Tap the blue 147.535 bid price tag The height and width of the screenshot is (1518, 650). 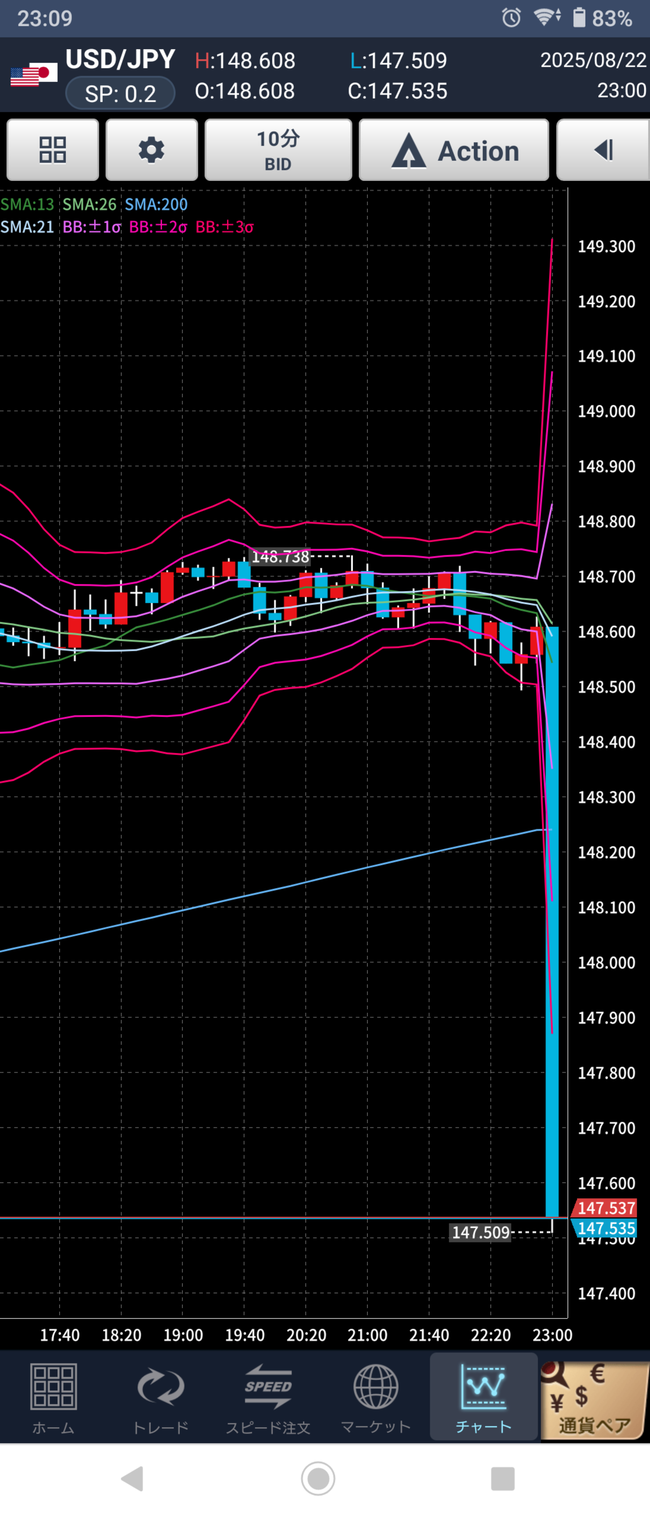pyautogui.click(x=607, y=1229)
